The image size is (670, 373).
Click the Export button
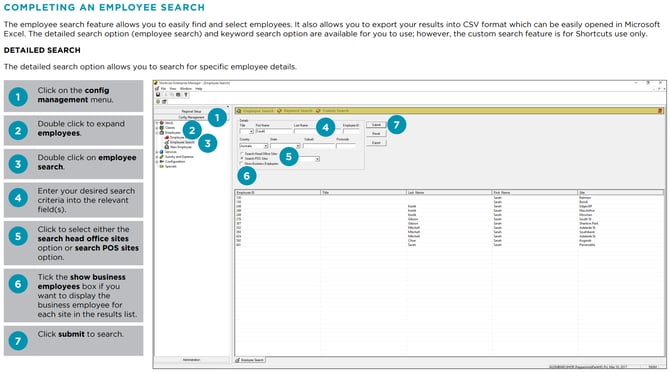(x=376, y=143)
